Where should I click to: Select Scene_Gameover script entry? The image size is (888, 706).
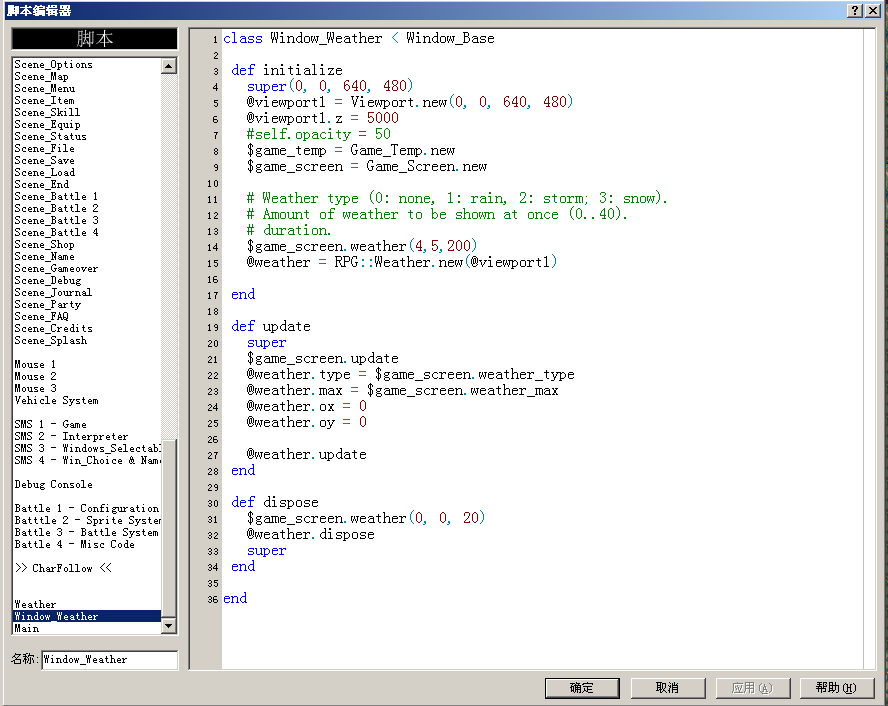click(56, 268)
